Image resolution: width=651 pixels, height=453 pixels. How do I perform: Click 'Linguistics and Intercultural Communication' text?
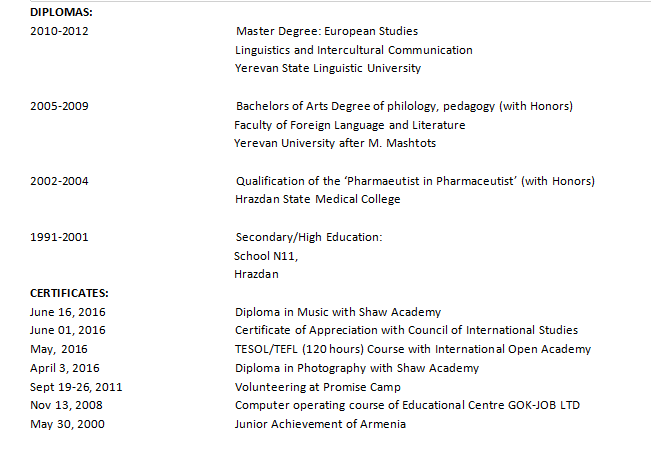[353, 50]
